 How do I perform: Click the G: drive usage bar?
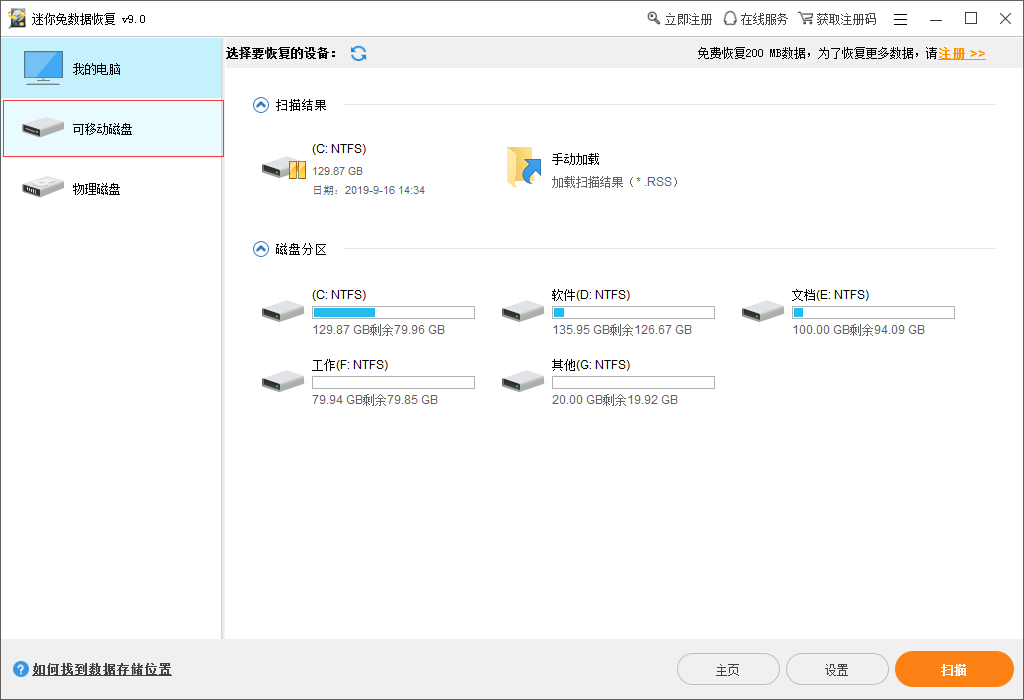(x=633, y=383)
